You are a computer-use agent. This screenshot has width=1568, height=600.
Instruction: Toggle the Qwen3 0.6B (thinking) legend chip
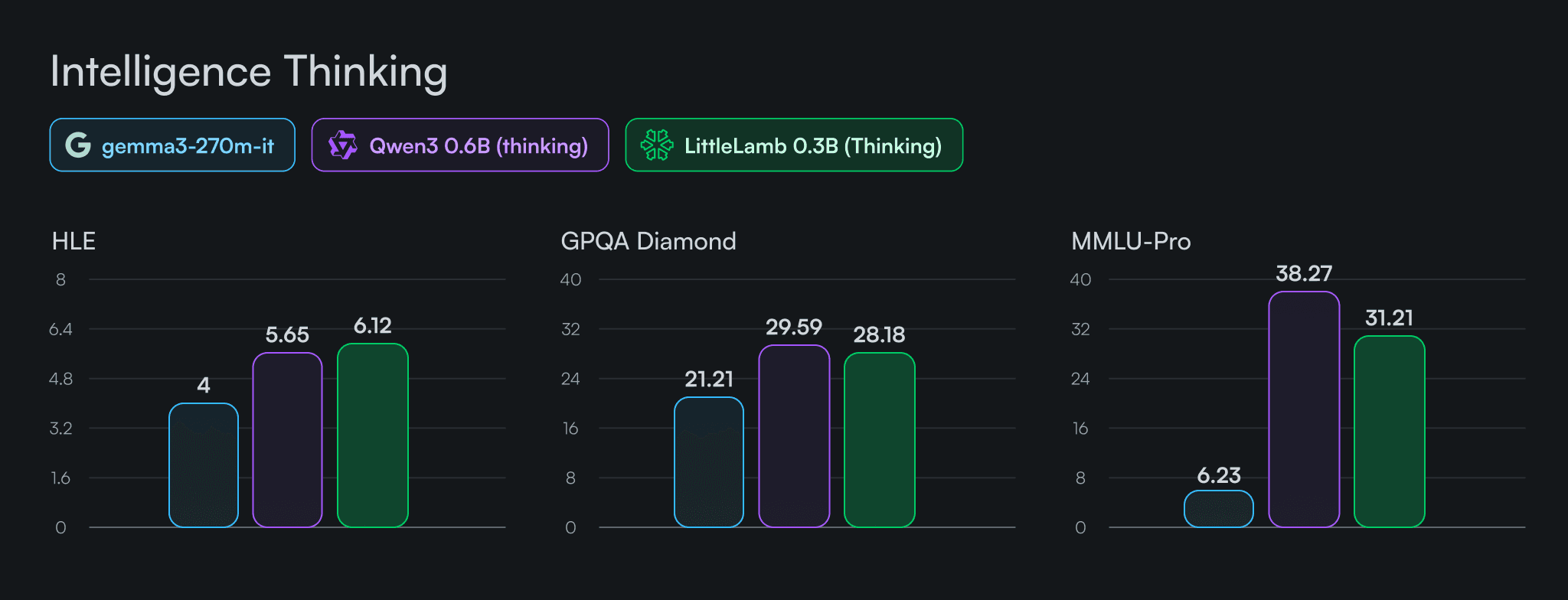(x=460, y=145)
